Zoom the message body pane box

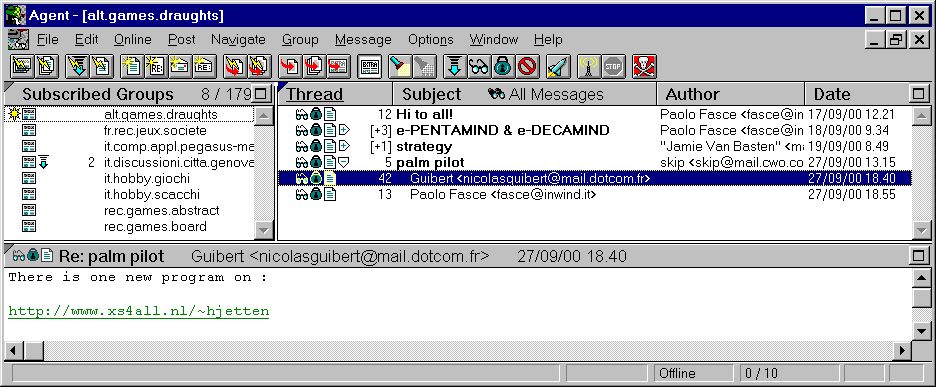coord(918,256)
